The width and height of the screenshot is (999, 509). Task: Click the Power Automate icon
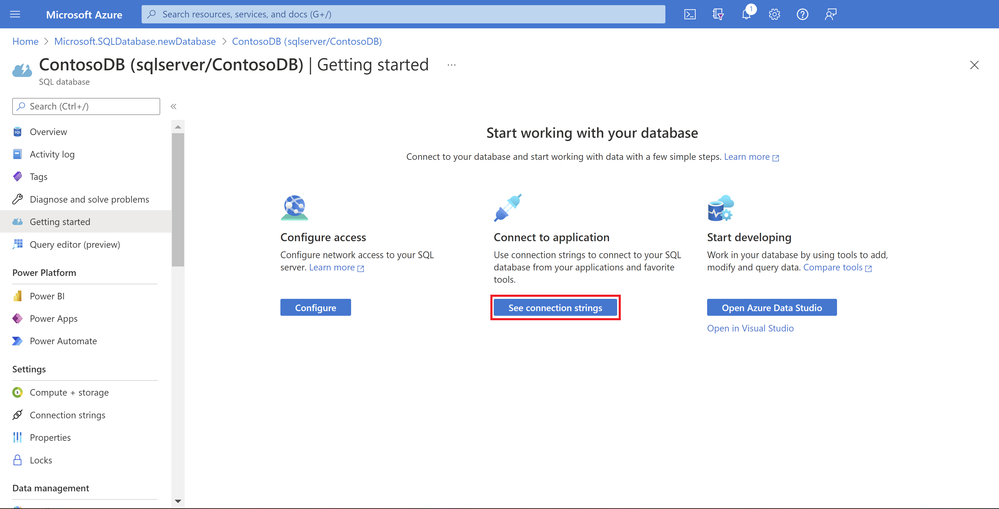(x=18, y=341)
